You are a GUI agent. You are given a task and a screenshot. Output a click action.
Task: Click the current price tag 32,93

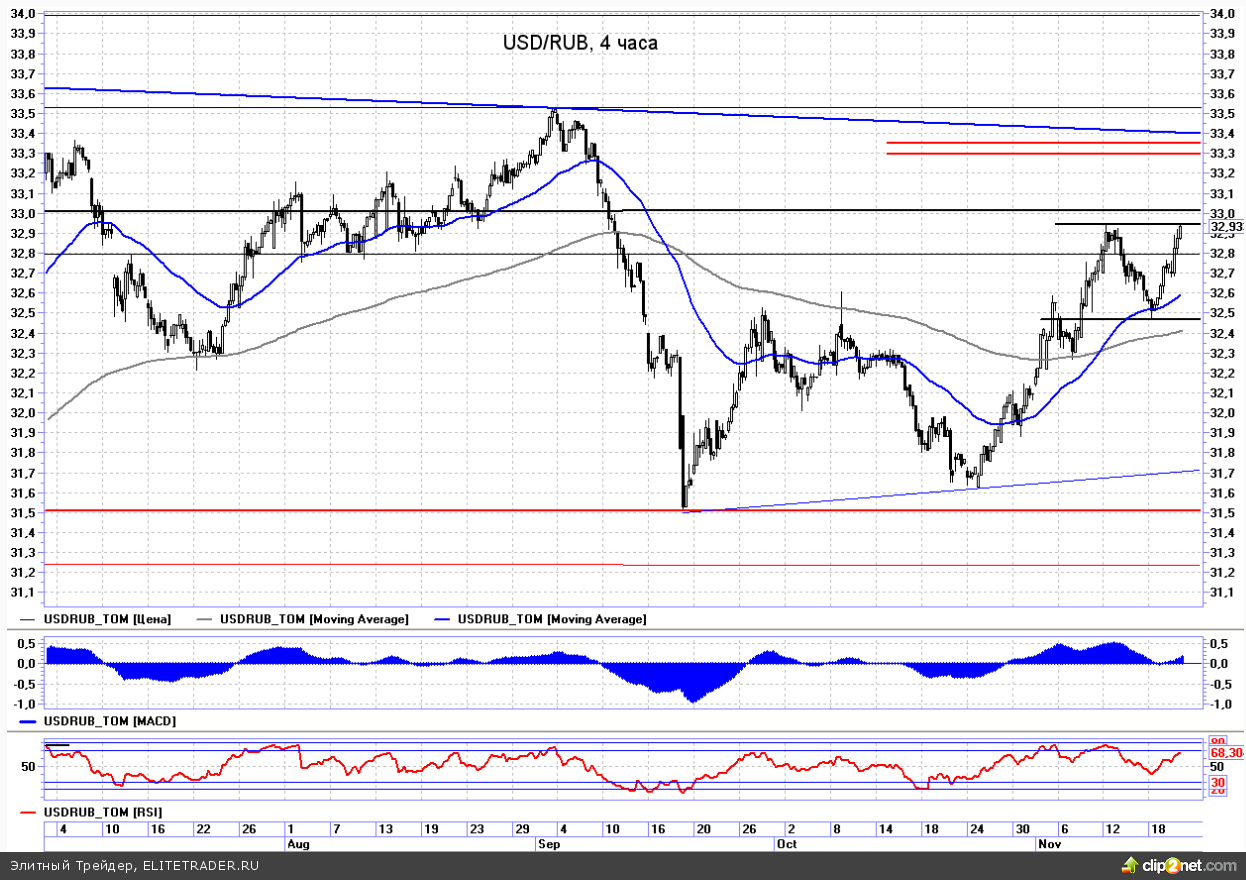coord(1225,227)
